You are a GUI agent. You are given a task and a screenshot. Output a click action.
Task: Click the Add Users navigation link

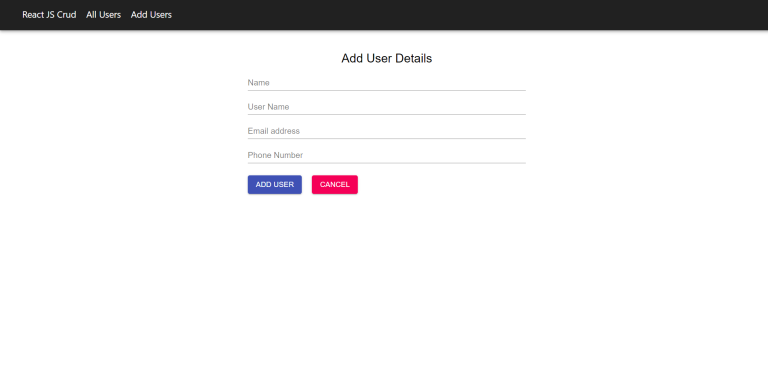click(151, 15)
